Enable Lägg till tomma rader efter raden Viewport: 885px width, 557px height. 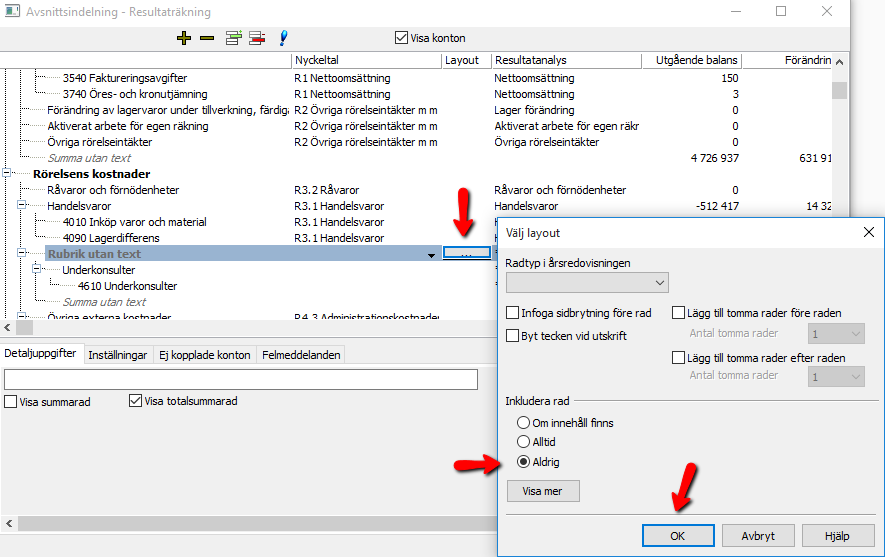[x=678, y=358]
